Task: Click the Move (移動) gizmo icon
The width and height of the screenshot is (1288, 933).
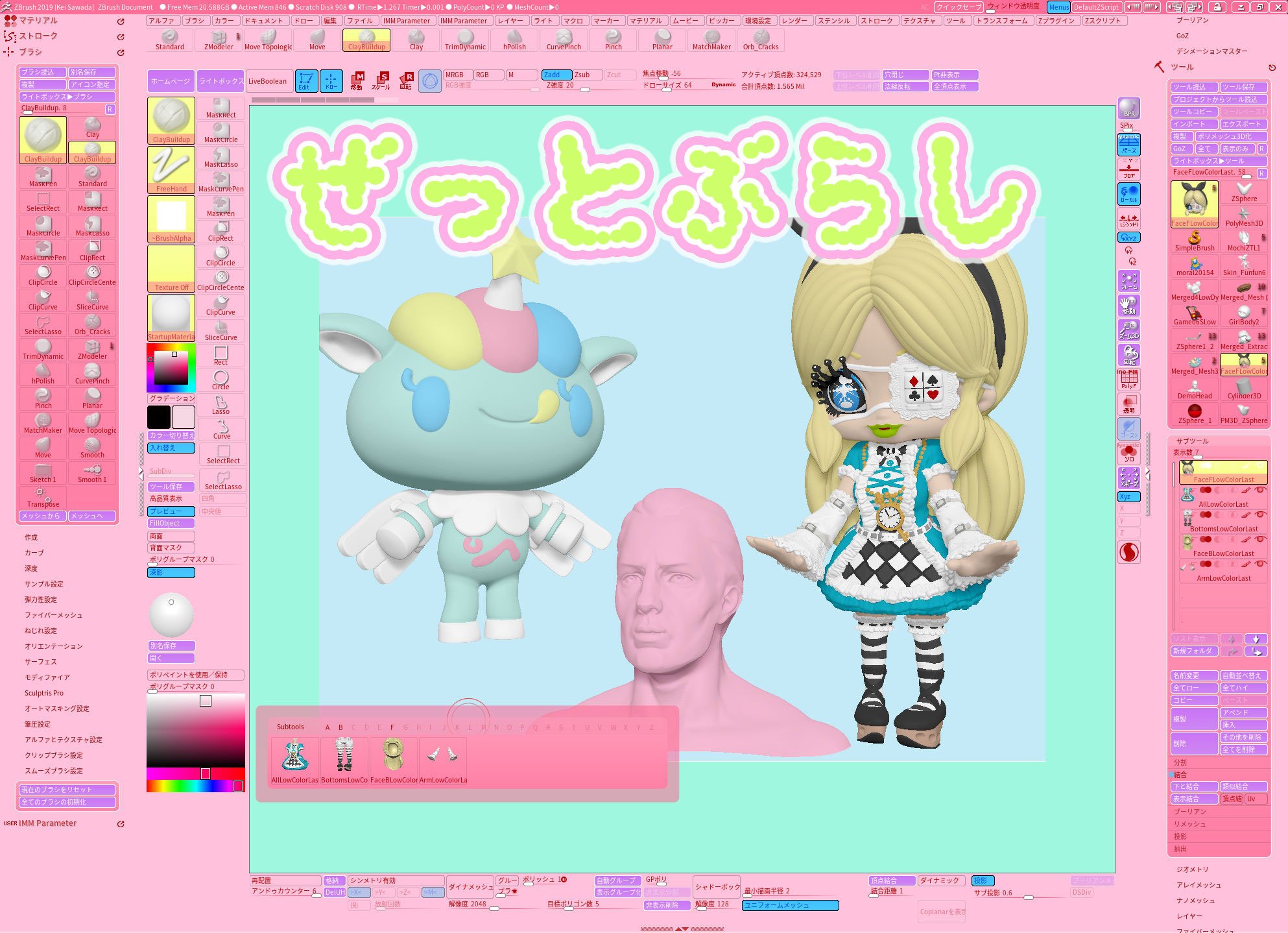Action: (357, 81)
